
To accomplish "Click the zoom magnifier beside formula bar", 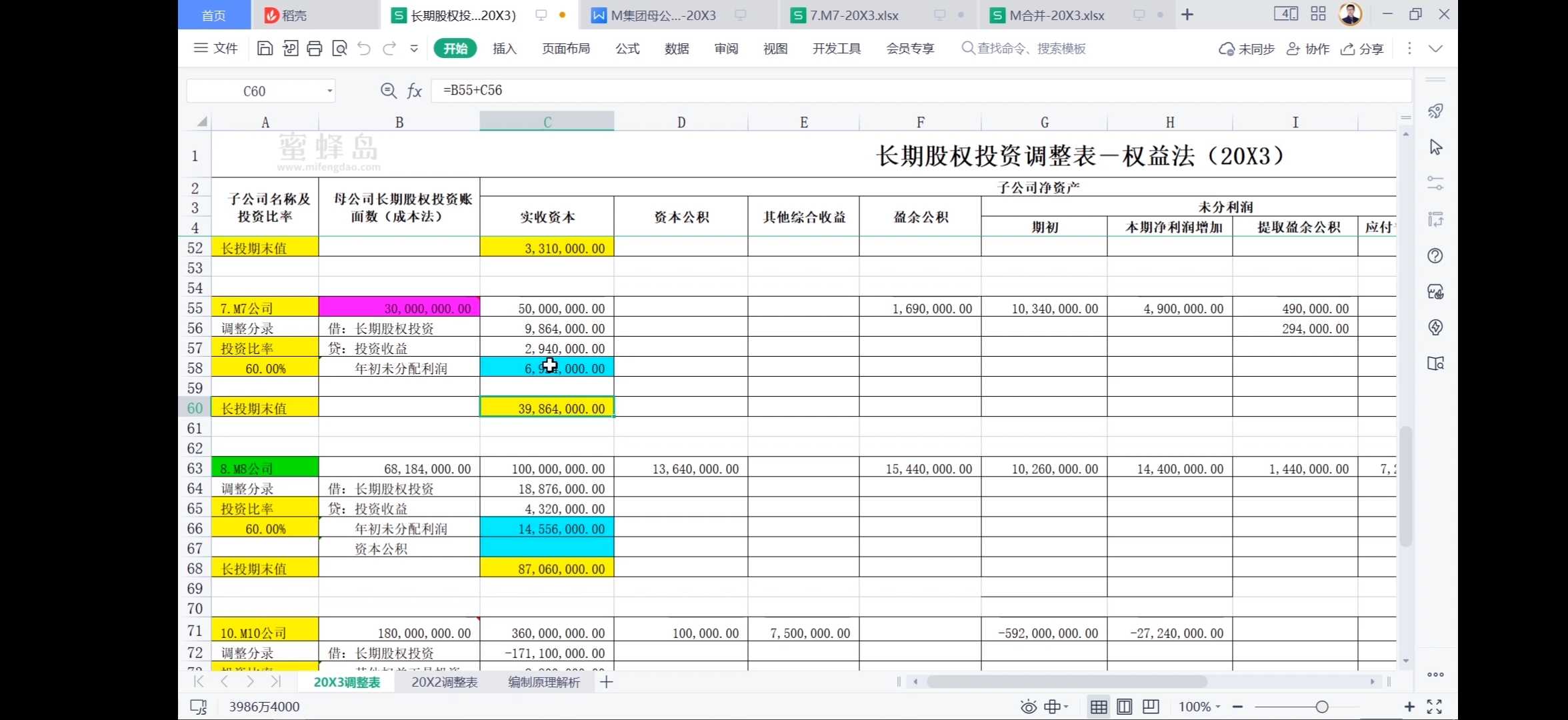I will tap(388, 91).
